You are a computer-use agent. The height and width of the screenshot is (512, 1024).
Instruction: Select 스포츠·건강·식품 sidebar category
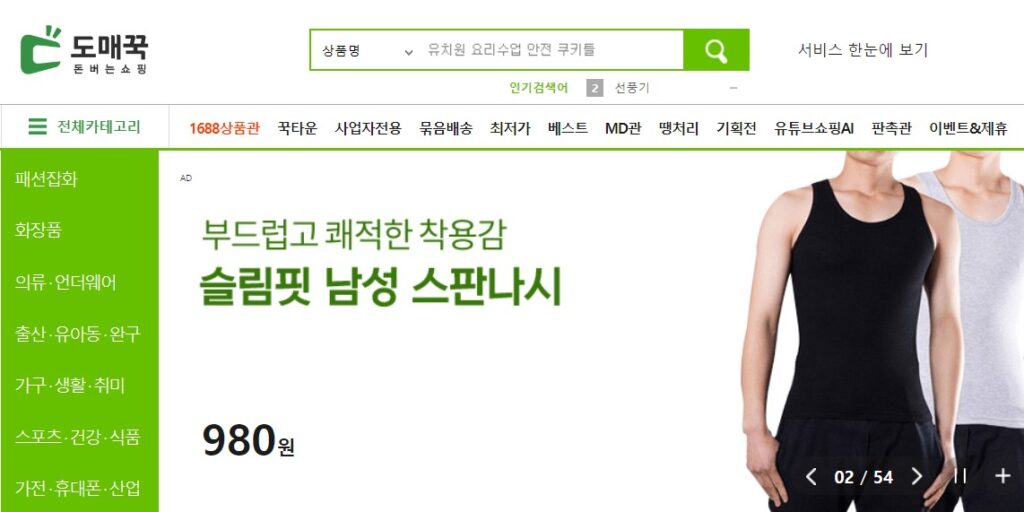tap(78, 436)
